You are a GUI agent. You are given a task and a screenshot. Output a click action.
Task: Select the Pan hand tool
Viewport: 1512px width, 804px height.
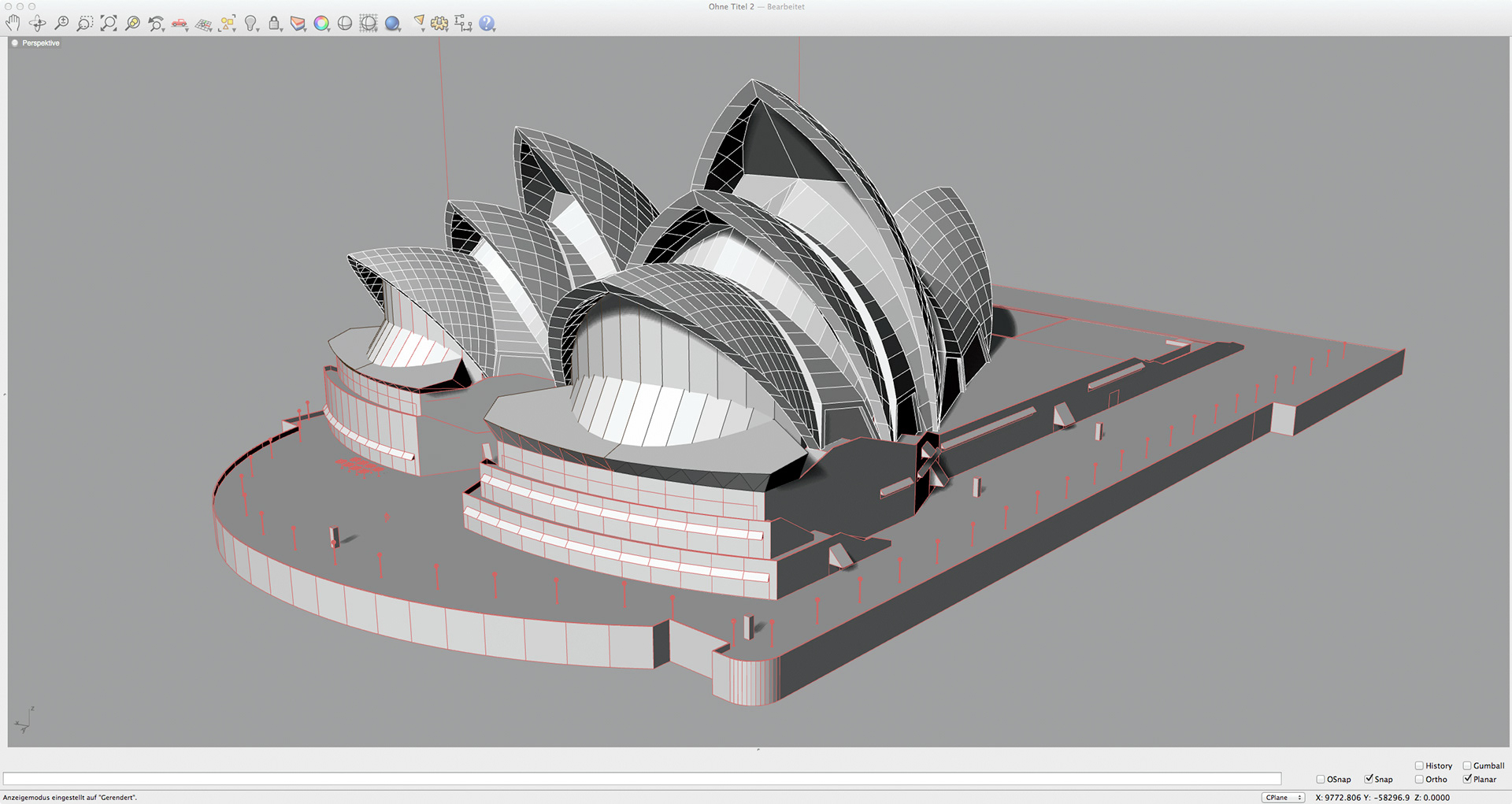pyautogui.click(x=13, y=24)
